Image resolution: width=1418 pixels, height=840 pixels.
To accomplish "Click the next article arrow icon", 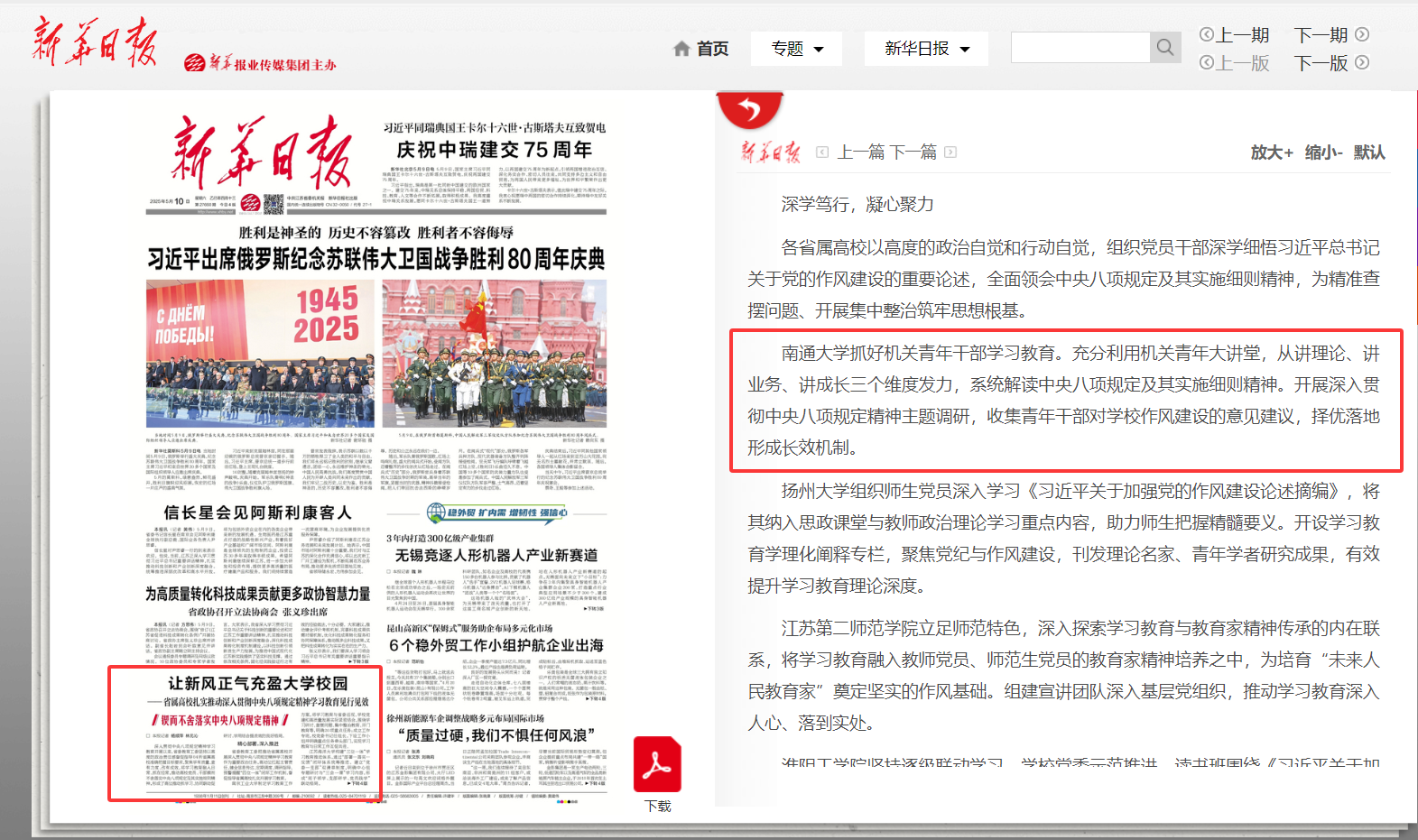I will [950, 152].
